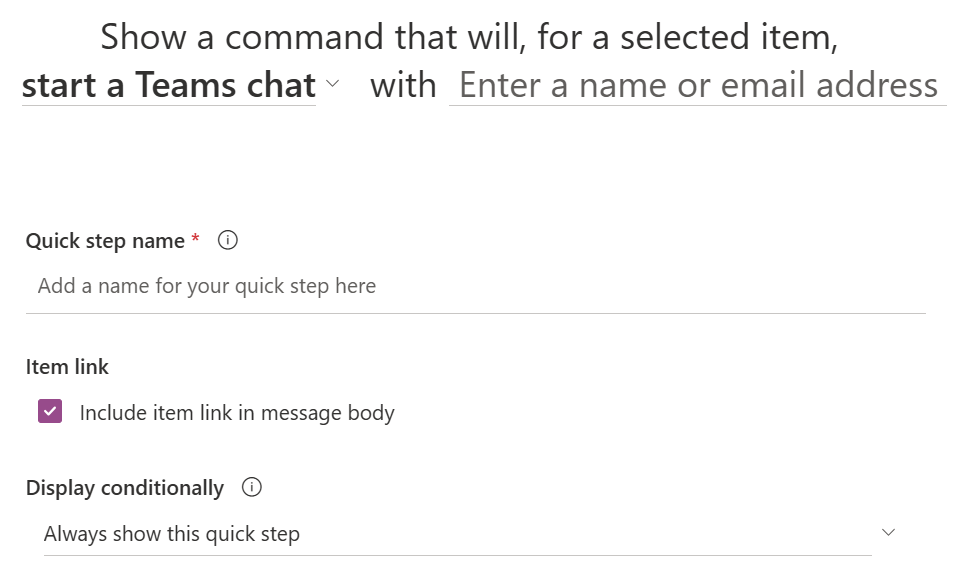Click the info icon next to Quick step name
Screen dimensions: 963x583
228,241
